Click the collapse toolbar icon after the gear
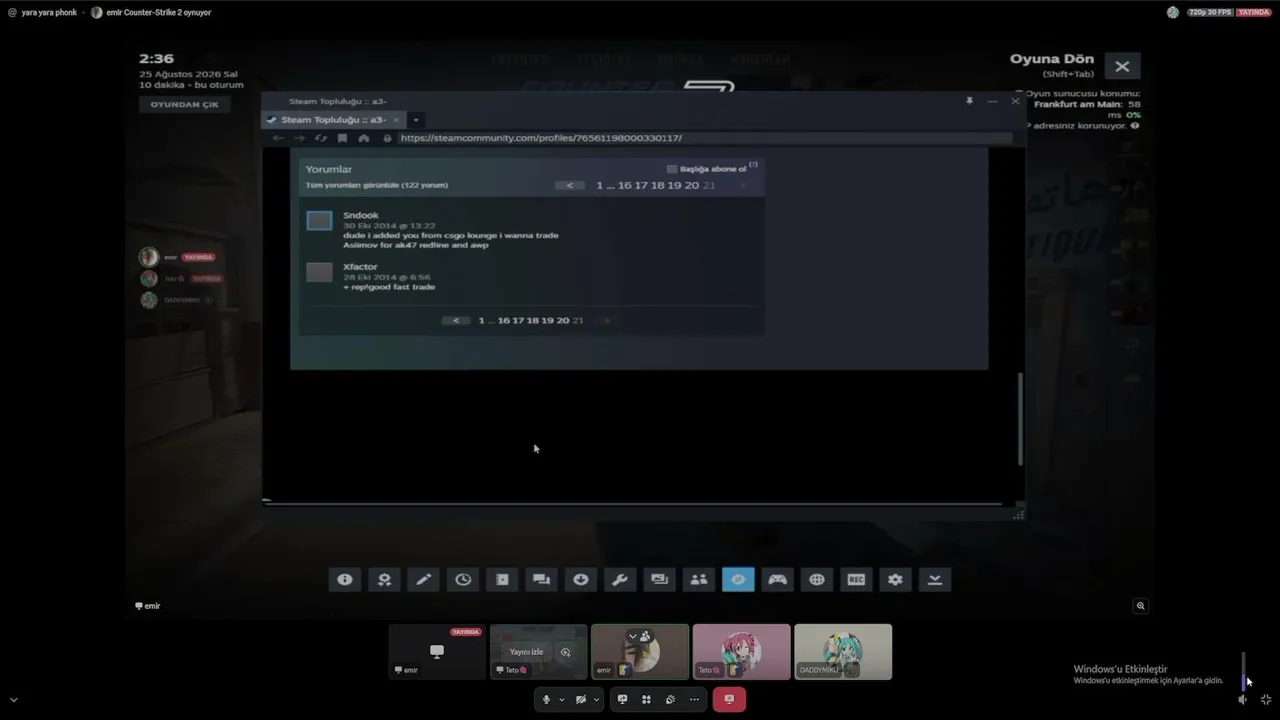 click(935, 579)
